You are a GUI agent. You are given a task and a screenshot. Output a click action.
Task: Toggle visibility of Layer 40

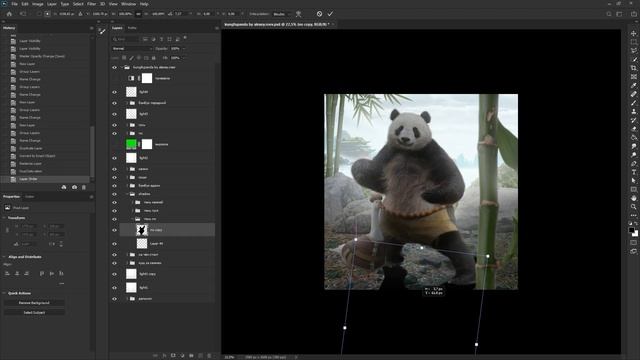click(x=114, y=244)
